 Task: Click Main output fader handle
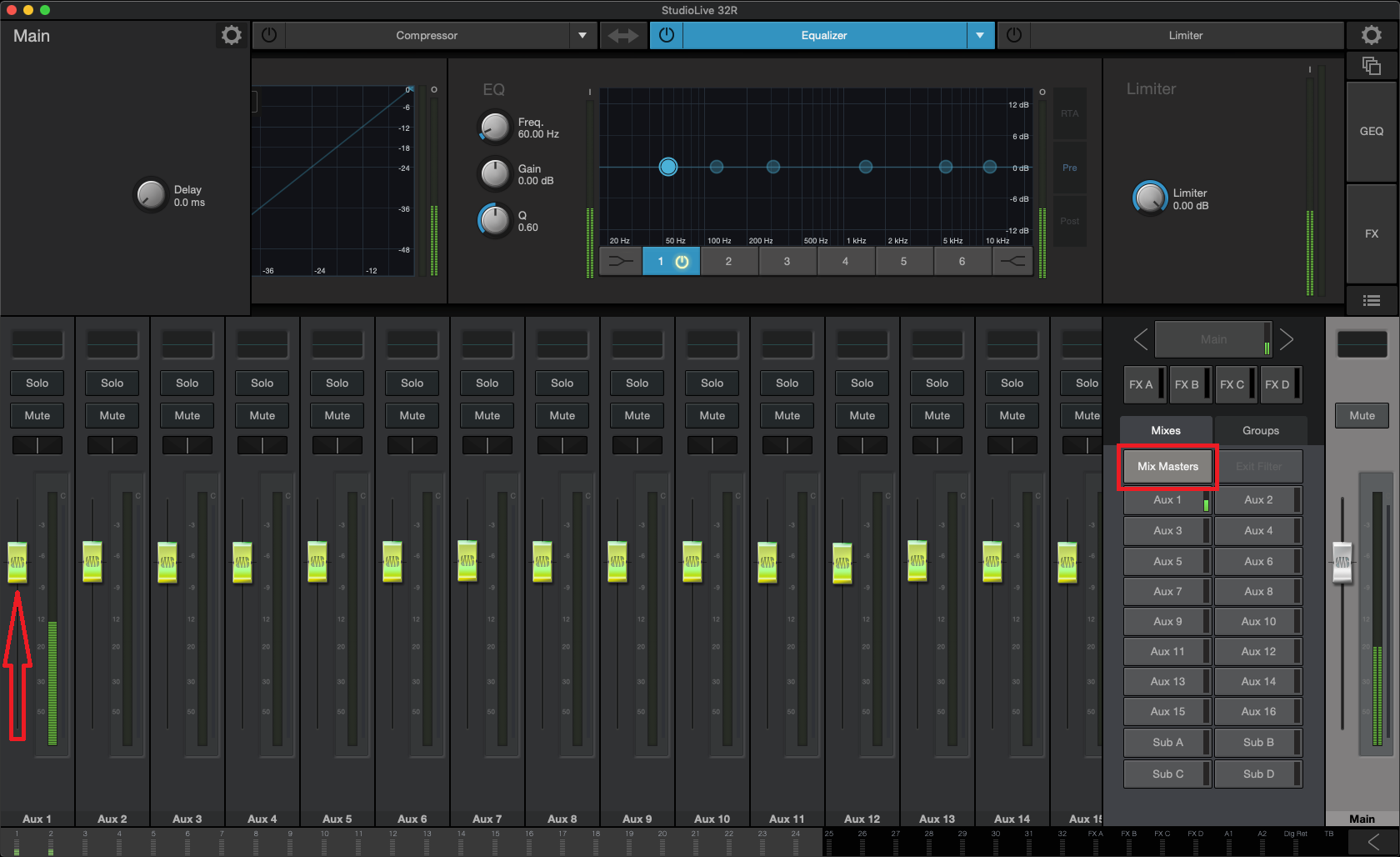pyautogui.click(x=1342, y=563)
